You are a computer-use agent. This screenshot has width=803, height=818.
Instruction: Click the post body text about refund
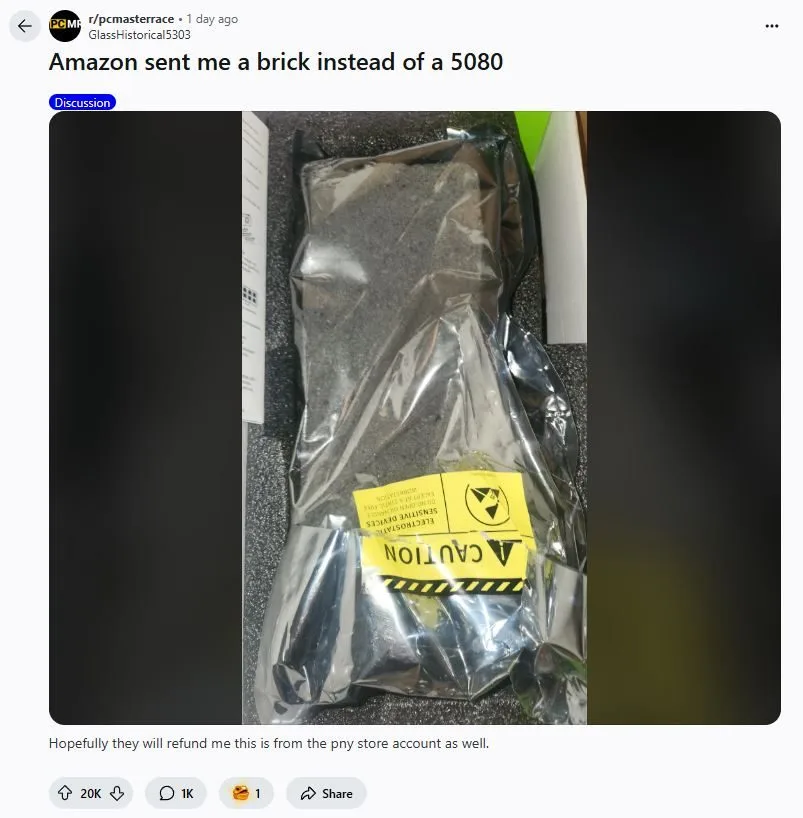pyautogui.click(x=269, y=743)
